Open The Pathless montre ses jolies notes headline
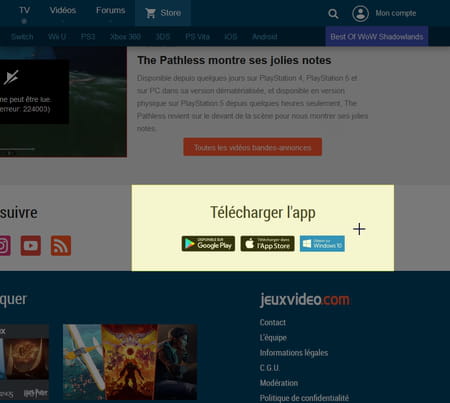This screenshot has width=450, height=403. point(234,60)
